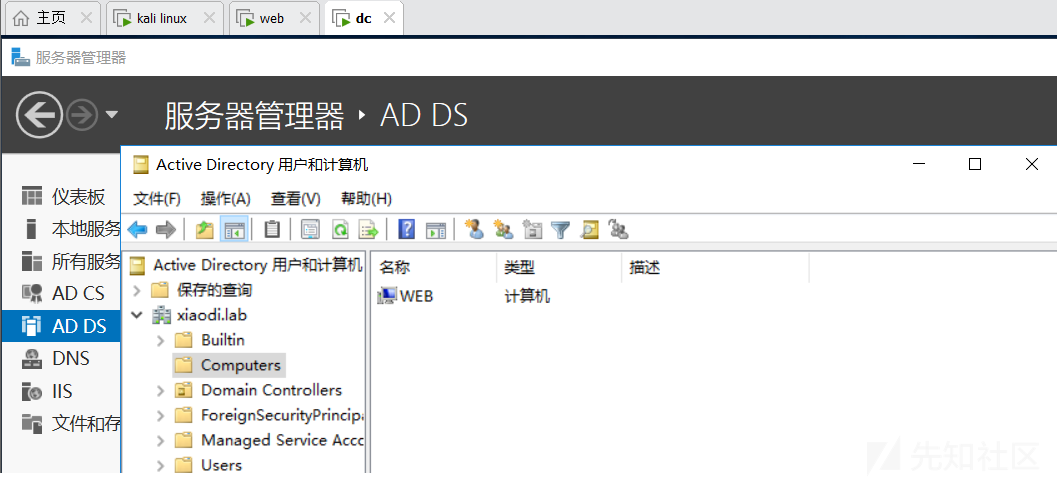Go up one level with folder icon
The height and width of the screenshot is (480, 1057).
[x=205, y=230]
